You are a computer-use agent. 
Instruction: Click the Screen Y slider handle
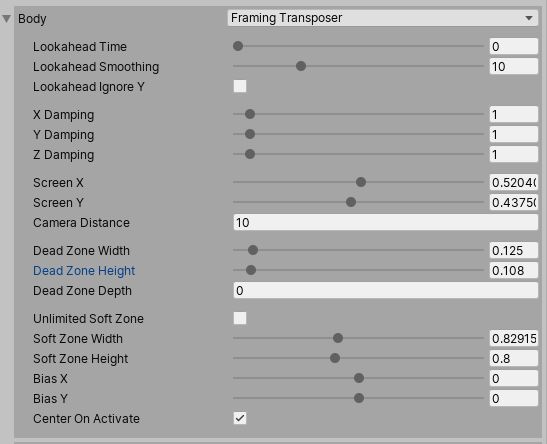pyautogui.click(x=351, y=202)
